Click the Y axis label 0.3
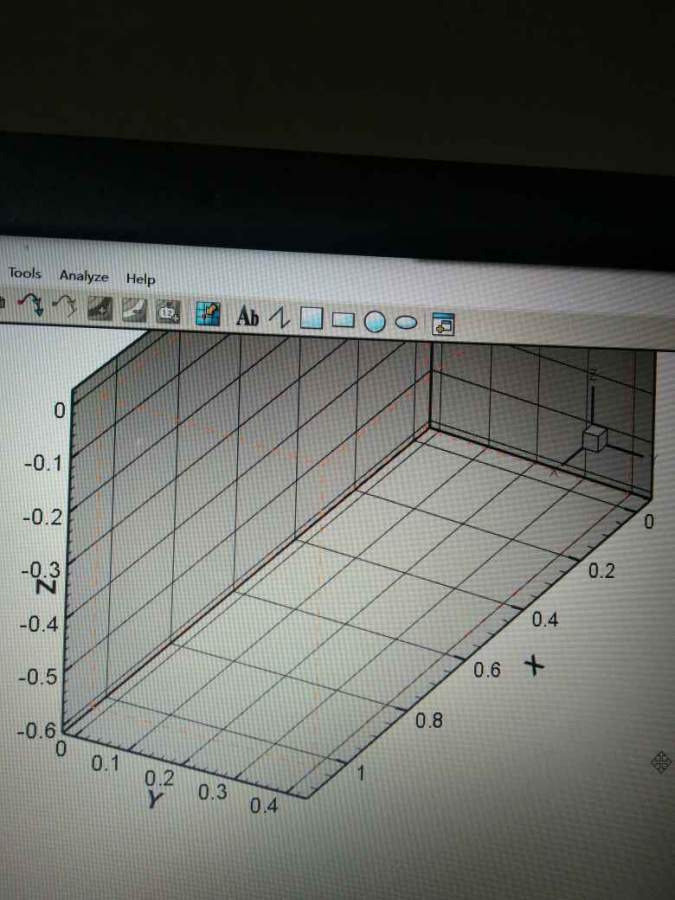This screenshot has width=675, height=900. coord(212,793)
